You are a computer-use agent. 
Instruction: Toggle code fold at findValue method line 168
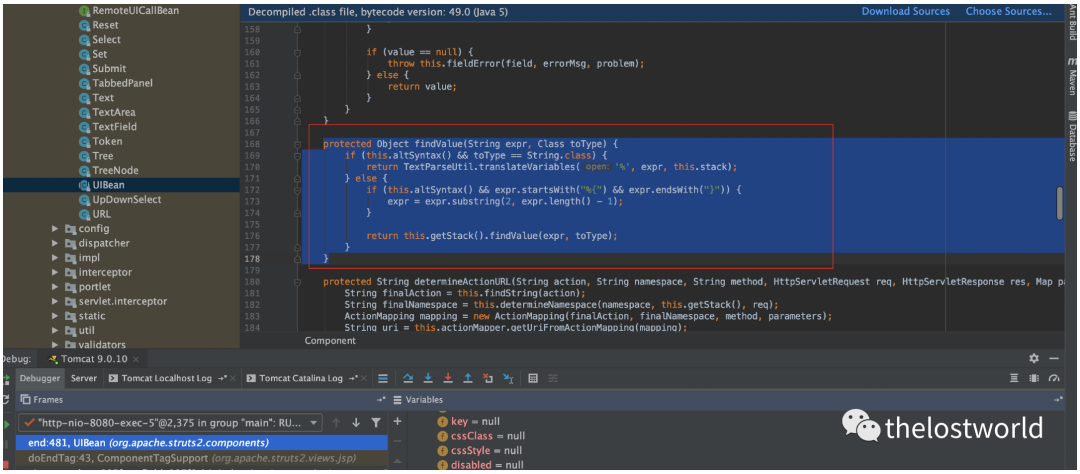pyautogui.click(x=297, y=143)
